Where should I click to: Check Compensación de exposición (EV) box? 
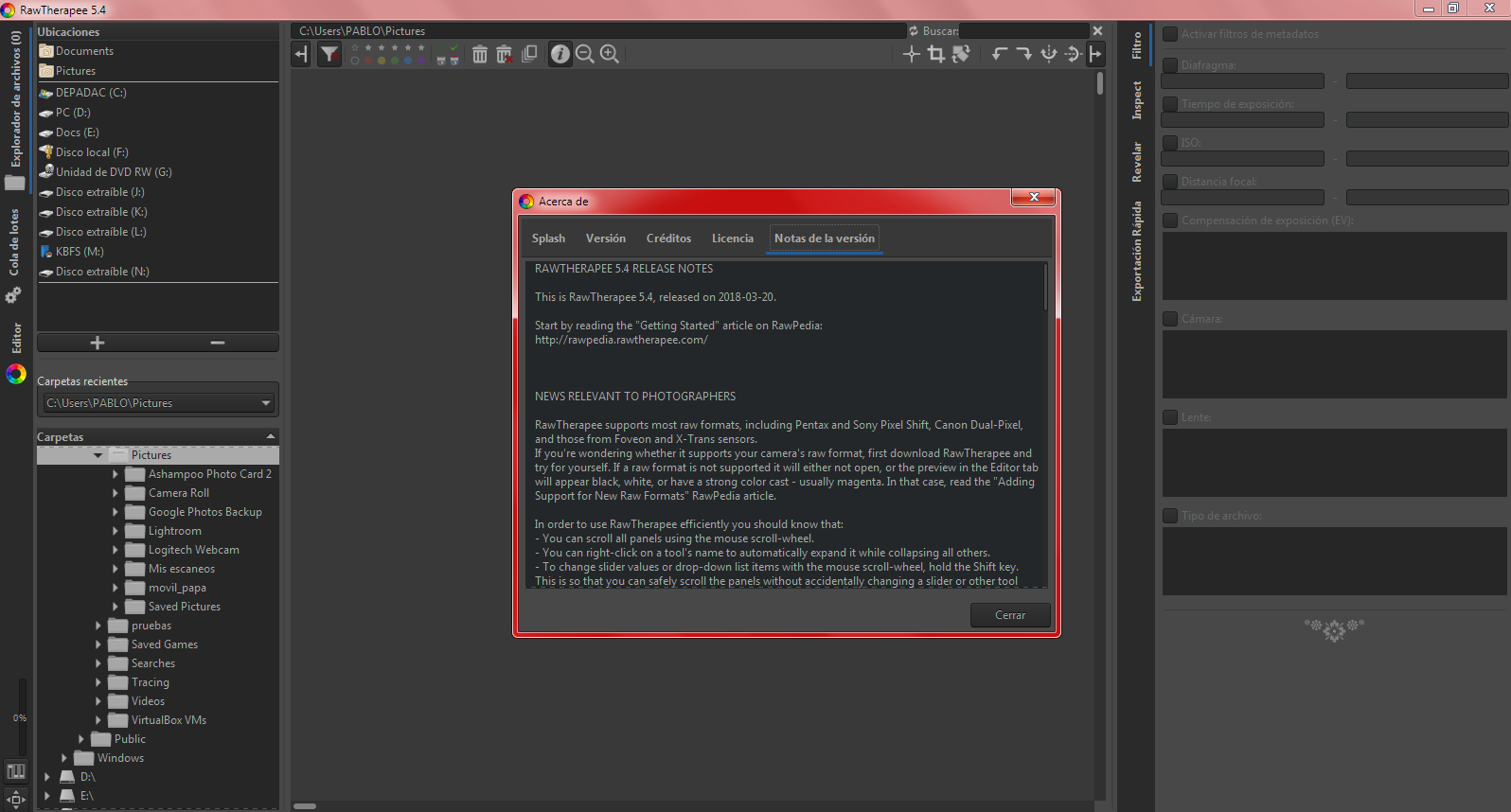tap(1170, 221)
